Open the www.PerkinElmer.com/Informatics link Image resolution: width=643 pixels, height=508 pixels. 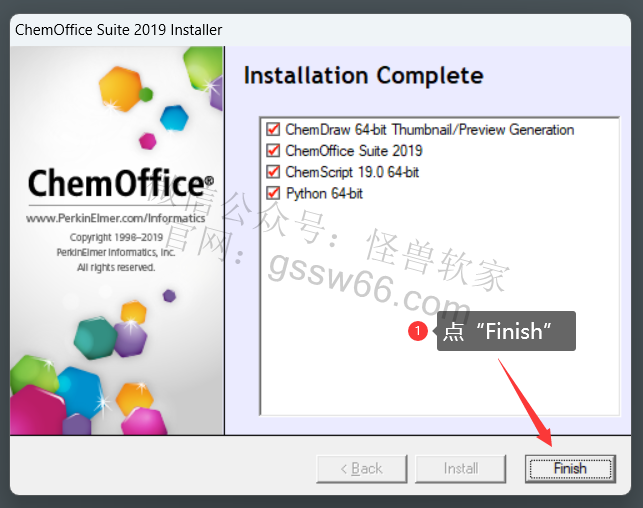116,218
